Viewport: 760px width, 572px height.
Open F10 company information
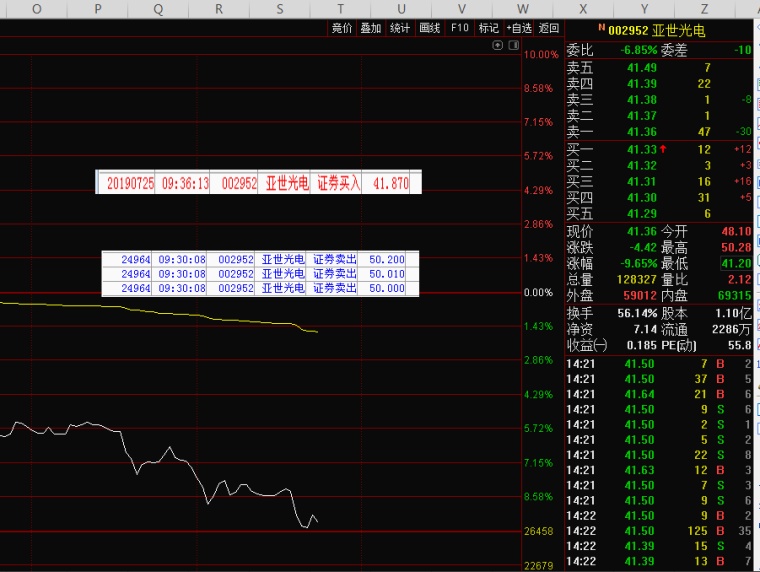click(x=460, y=28)
